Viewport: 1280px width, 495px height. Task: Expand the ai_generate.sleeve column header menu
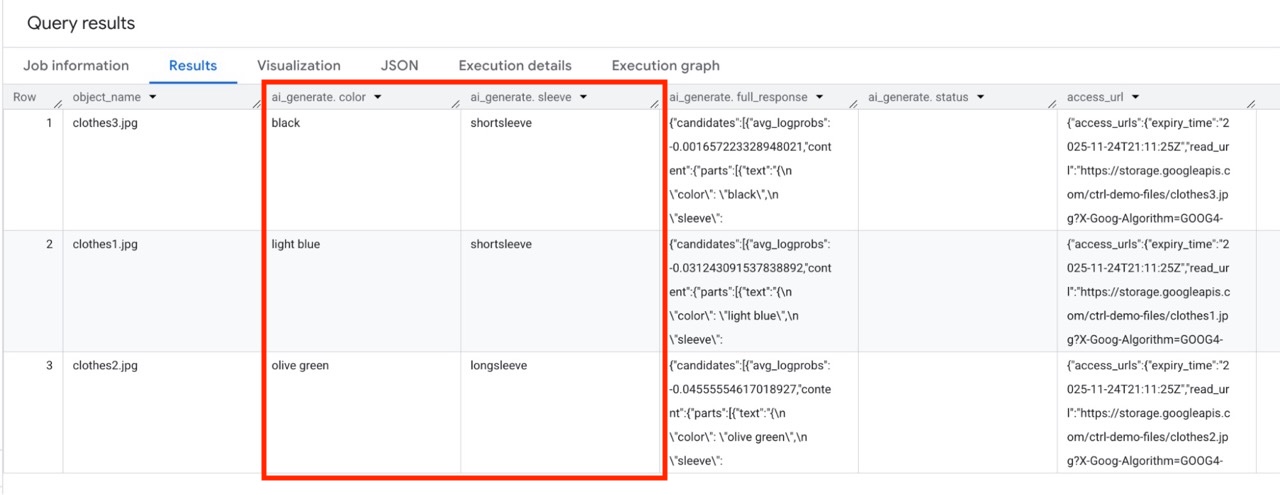coord(583,97)
